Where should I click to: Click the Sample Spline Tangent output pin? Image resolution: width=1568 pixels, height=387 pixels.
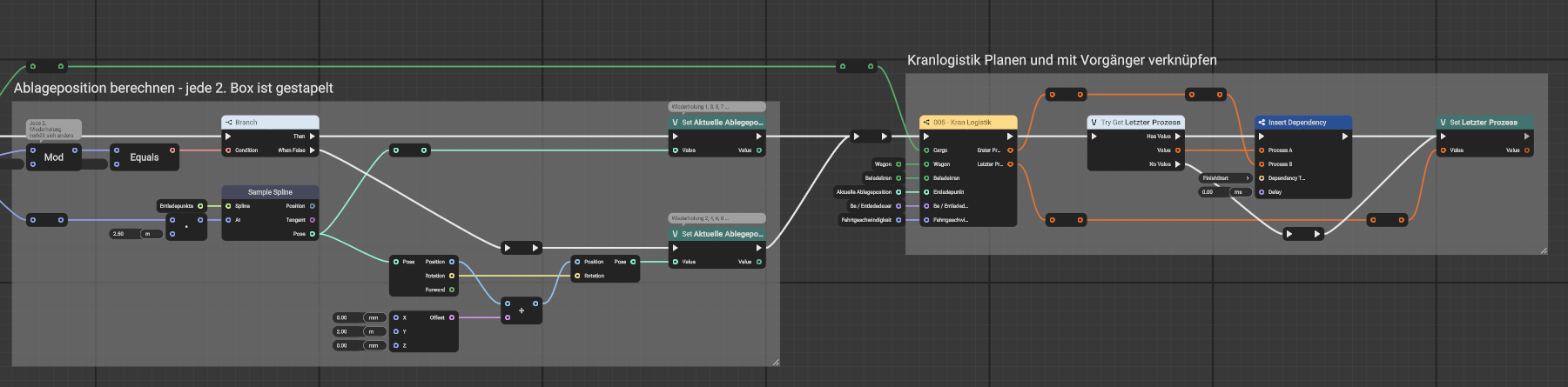pyautogui.click(x=313, y=220)
